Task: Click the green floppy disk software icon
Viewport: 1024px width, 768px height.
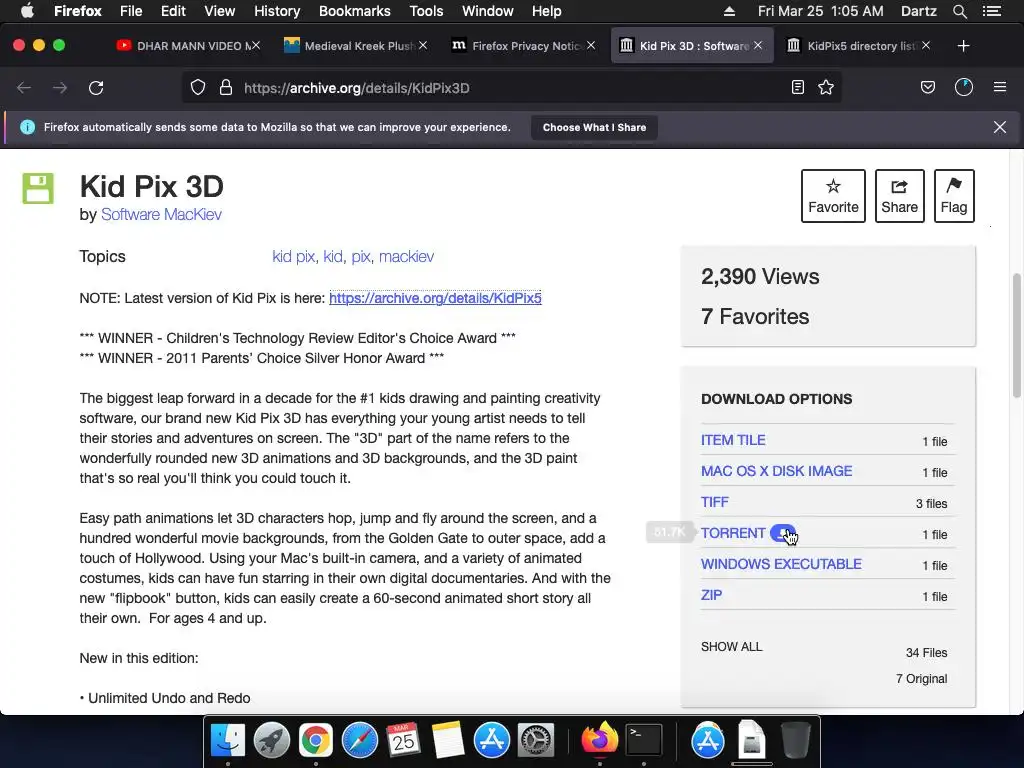Action: tap(38, 189)
